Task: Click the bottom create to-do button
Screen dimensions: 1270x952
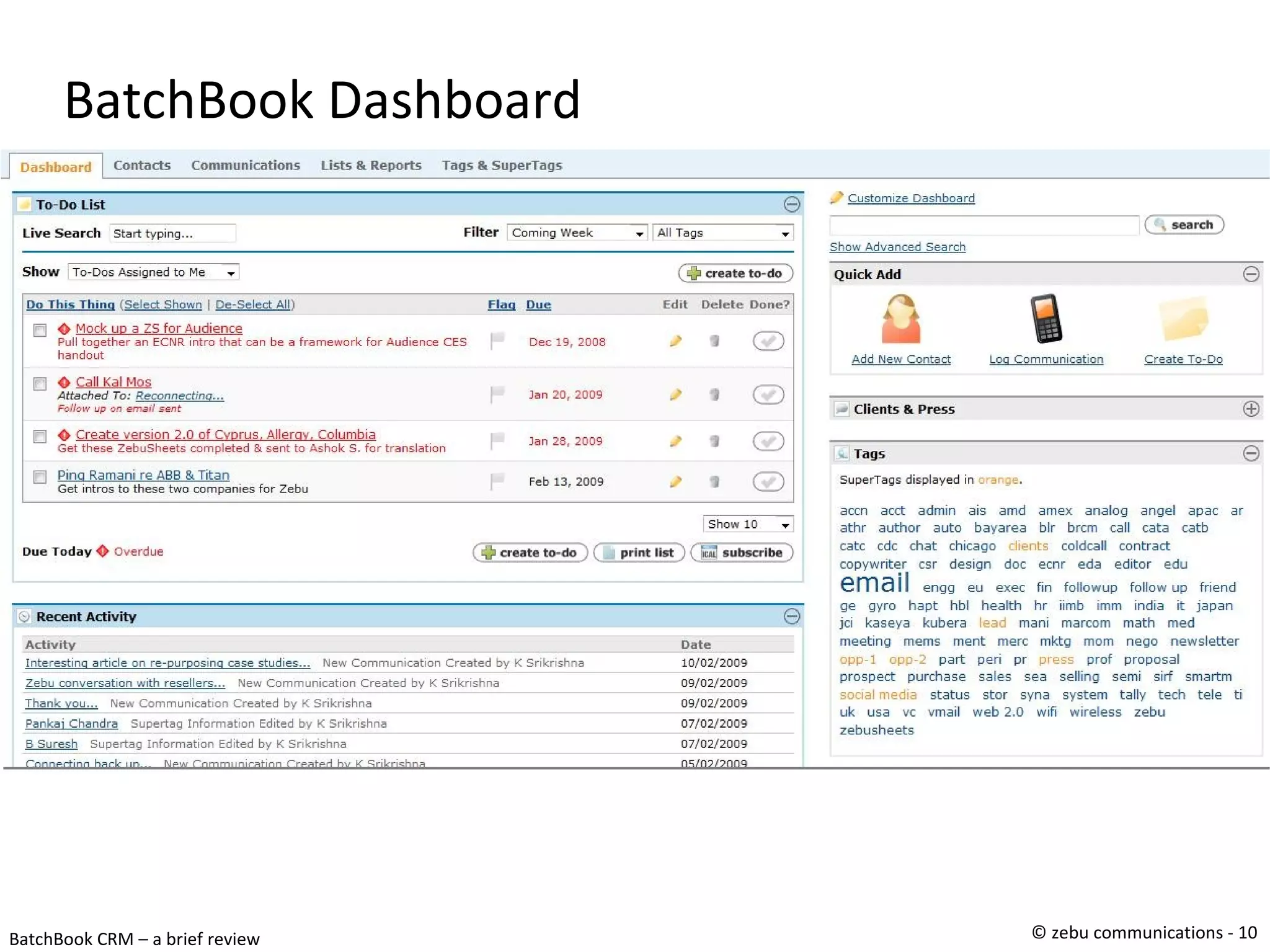Action: tap(530, 553)
